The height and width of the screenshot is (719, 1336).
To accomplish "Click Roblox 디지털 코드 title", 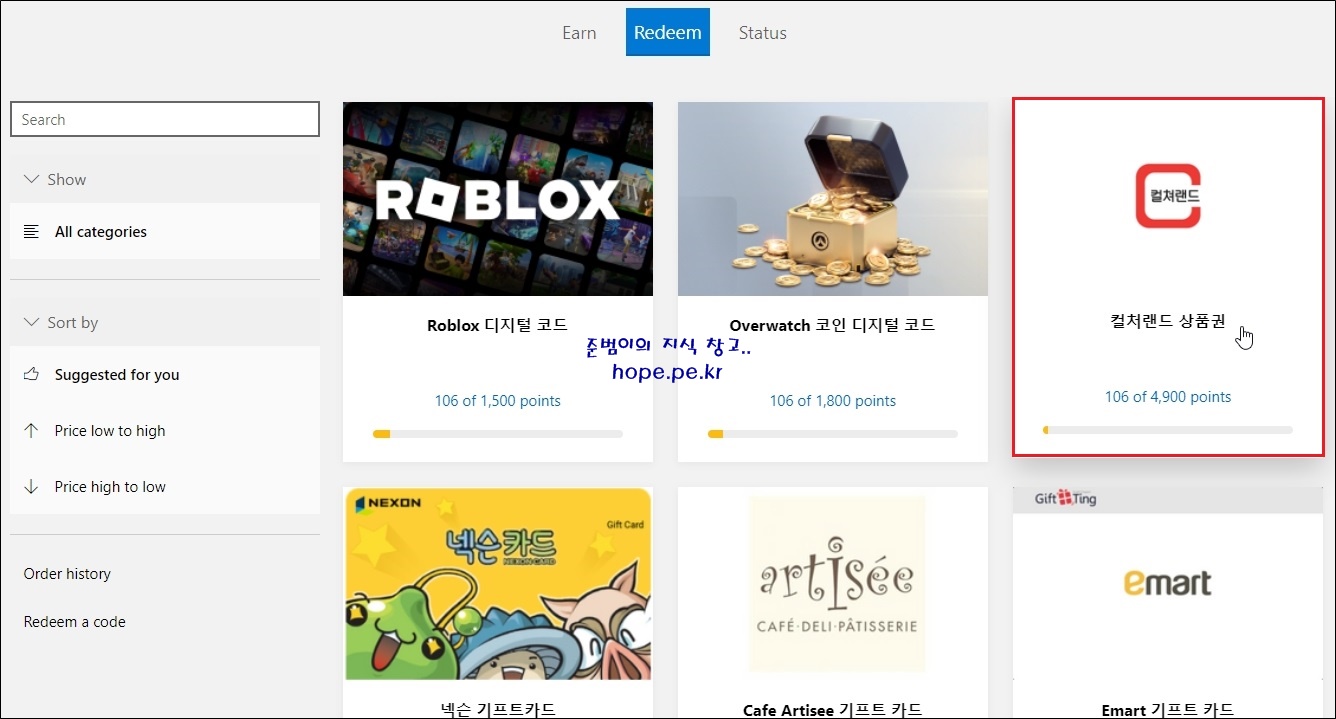I will coord(497,325).
